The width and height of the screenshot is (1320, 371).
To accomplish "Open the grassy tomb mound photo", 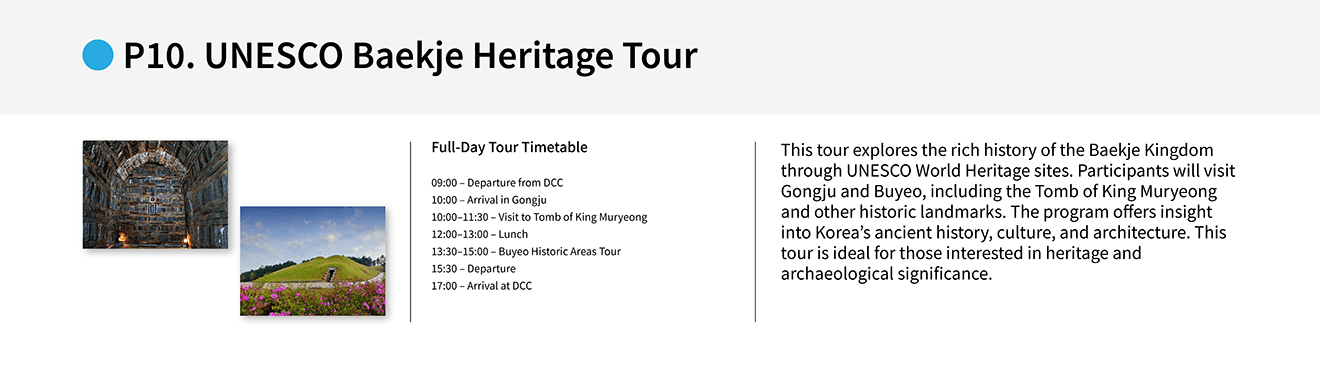I will click(x=313, y=261).
